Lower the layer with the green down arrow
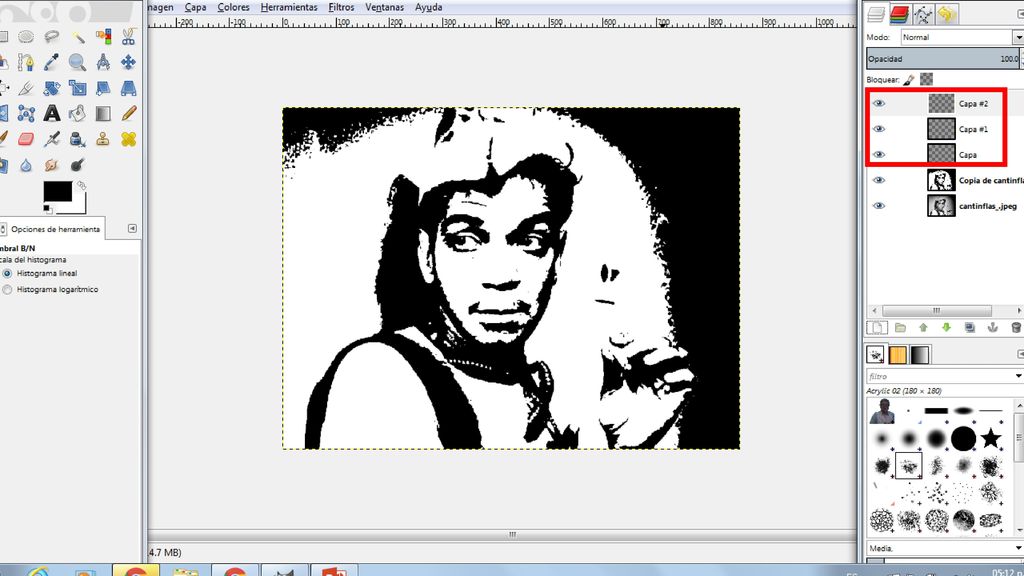This screenshot has height=576, width=1024. [946, 328]
